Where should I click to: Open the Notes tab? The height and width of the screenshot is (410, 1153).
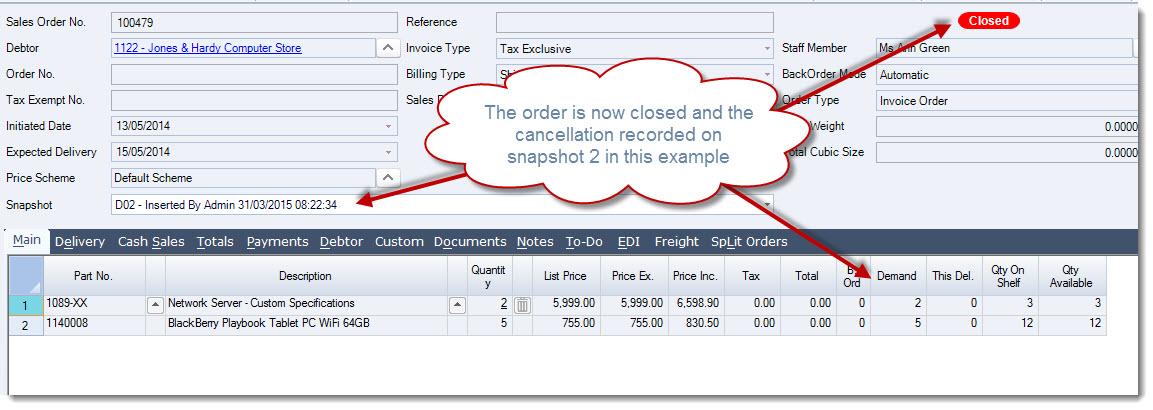[535, 242]
